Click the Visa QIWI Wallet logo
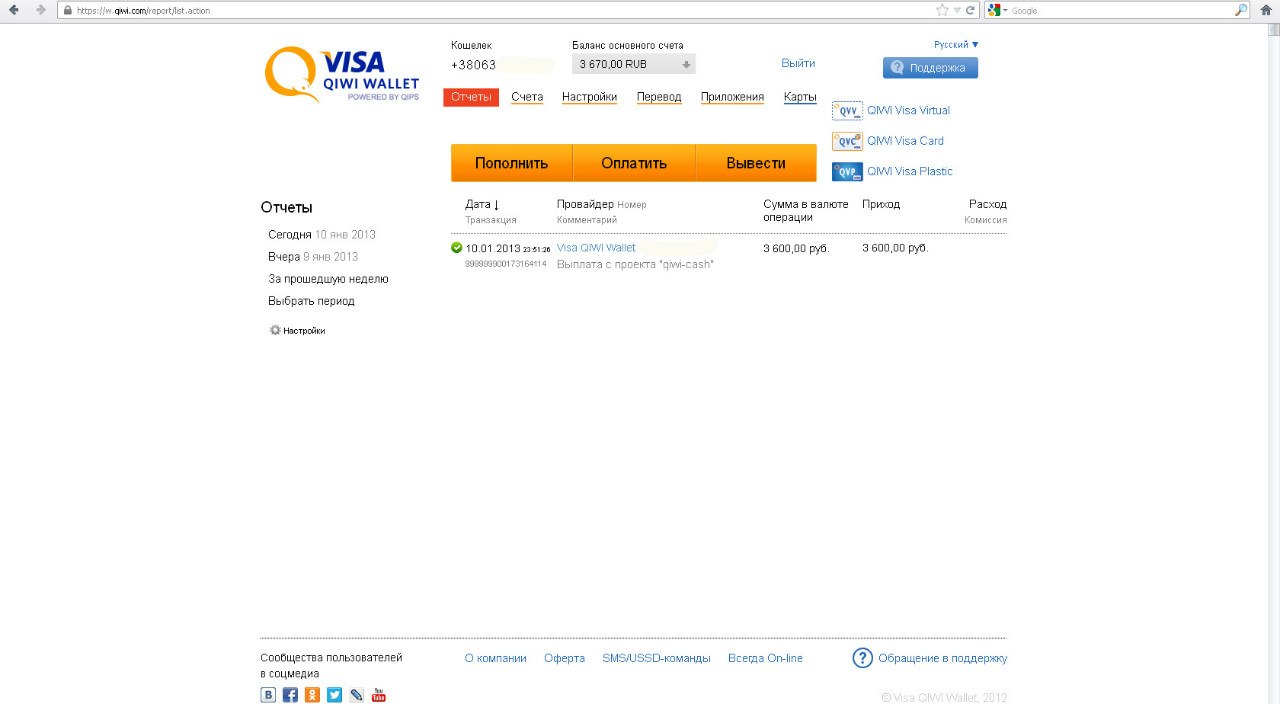The width and height of the screenshot is (1280, 704). [x=342, y=75]
